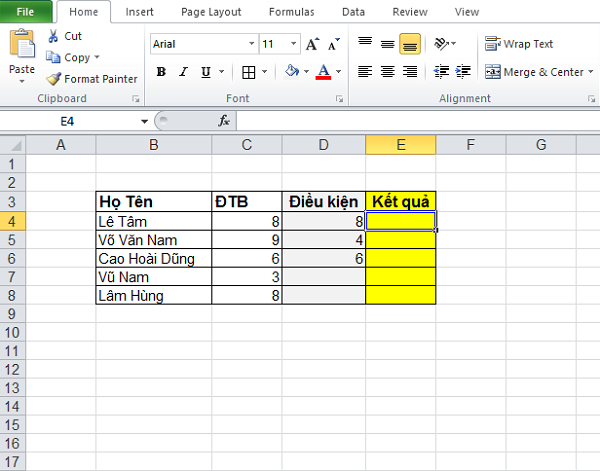This screenshot has width=600, height=471.
Task: Open the Arial font name dropdown
Action: [x=251, y=44]
